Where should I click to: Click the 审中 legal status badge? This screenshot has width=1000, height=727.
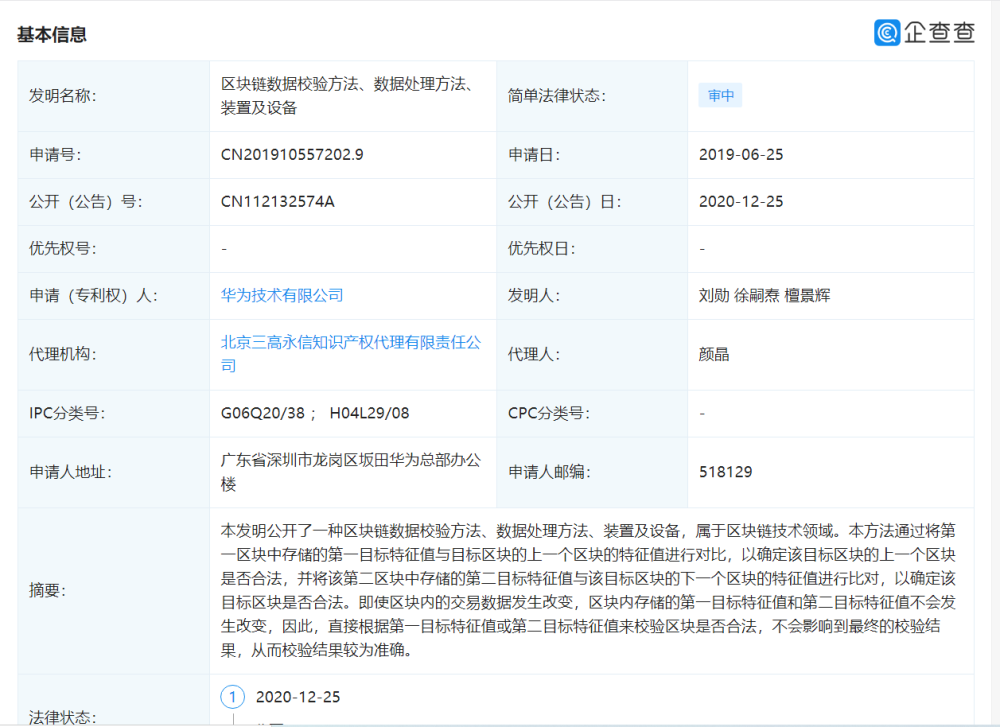(x=721, y=96)
